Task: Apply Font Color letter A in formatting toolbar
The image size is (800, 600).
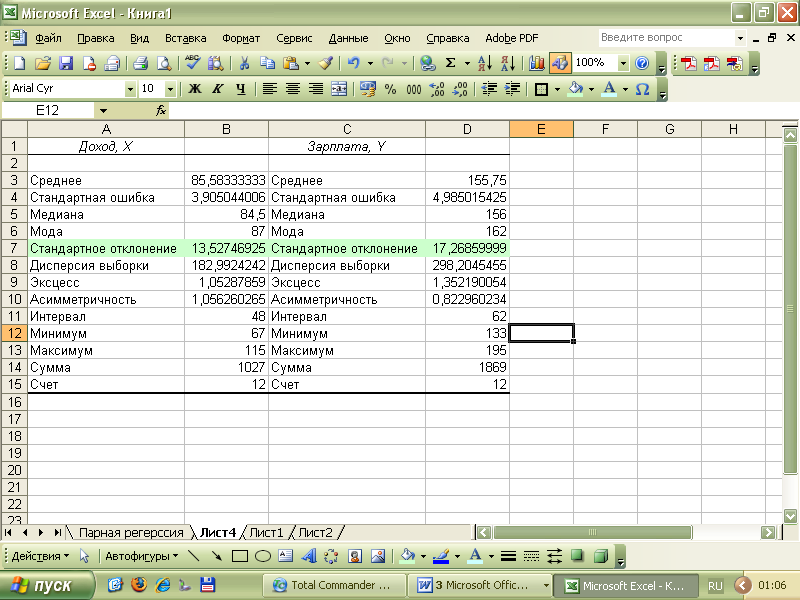Action: pyautogui.click(x=609, y=89)
